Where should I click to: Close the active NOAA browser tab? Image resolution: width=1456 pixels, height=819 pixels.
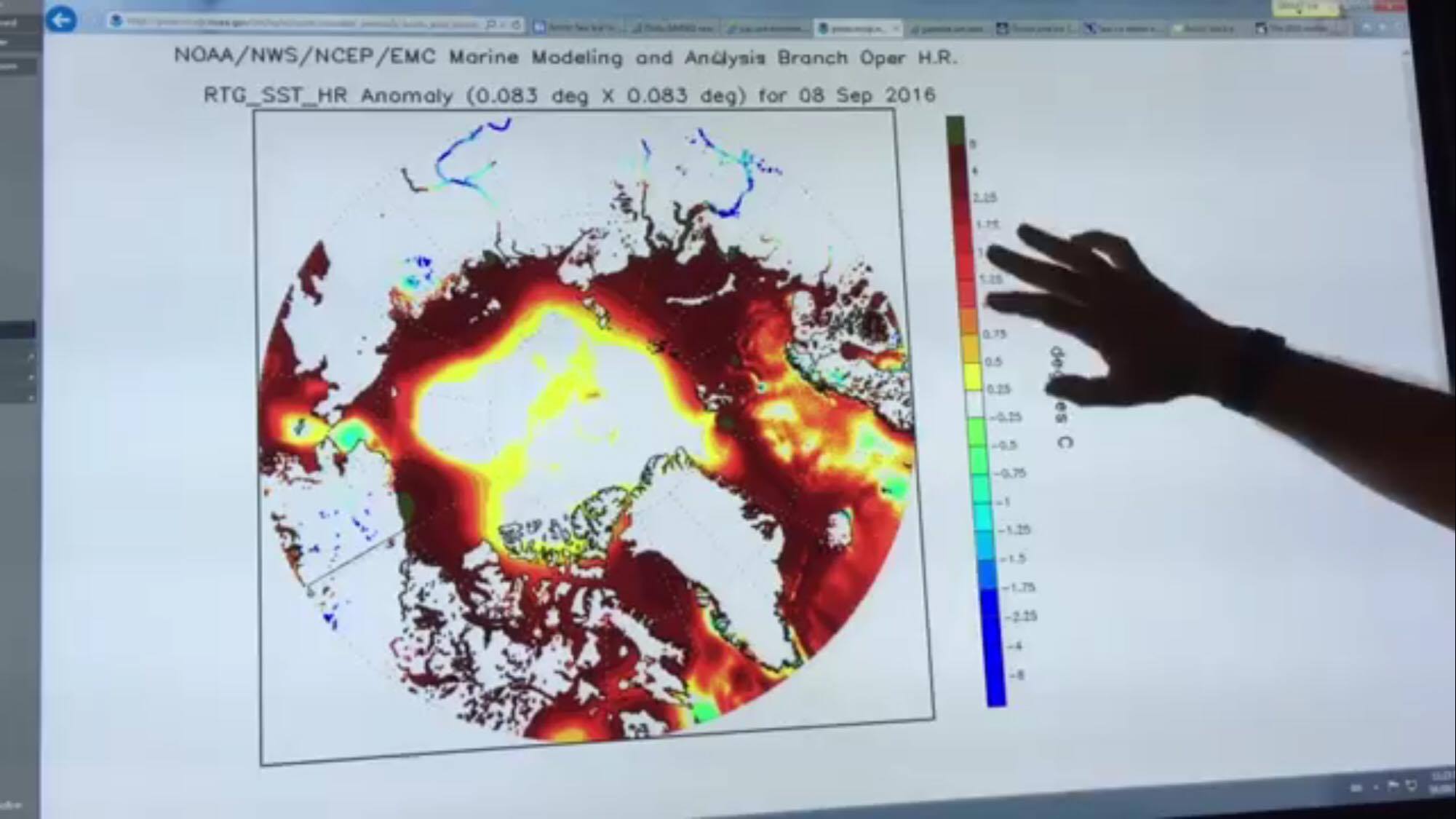click(x=895, y=28)
